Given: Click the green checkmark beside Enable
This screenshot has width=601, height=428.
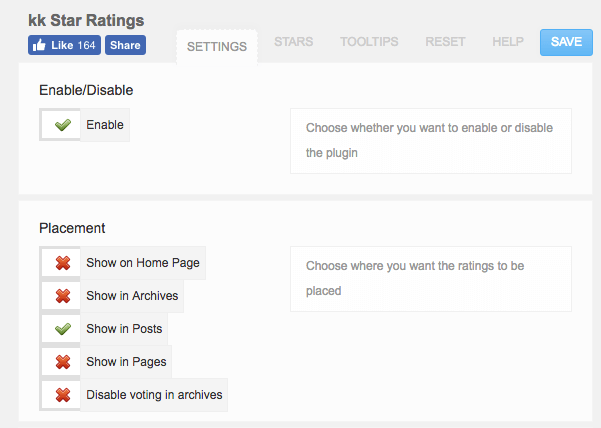Looking at the screenshot, I should point(62,125).
